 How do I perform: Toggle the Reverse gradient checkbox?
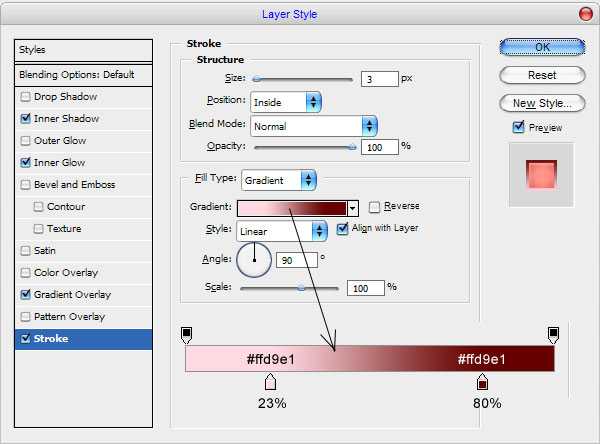coord(375,207)
